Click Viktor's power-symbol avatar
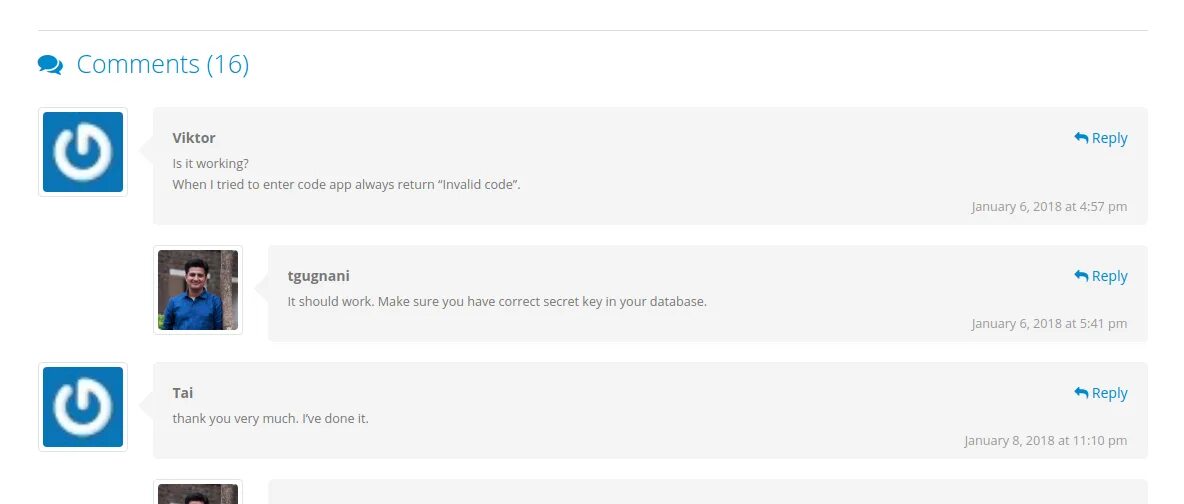The width and height of the screenshot is (1184, 504). click(83, 152)
